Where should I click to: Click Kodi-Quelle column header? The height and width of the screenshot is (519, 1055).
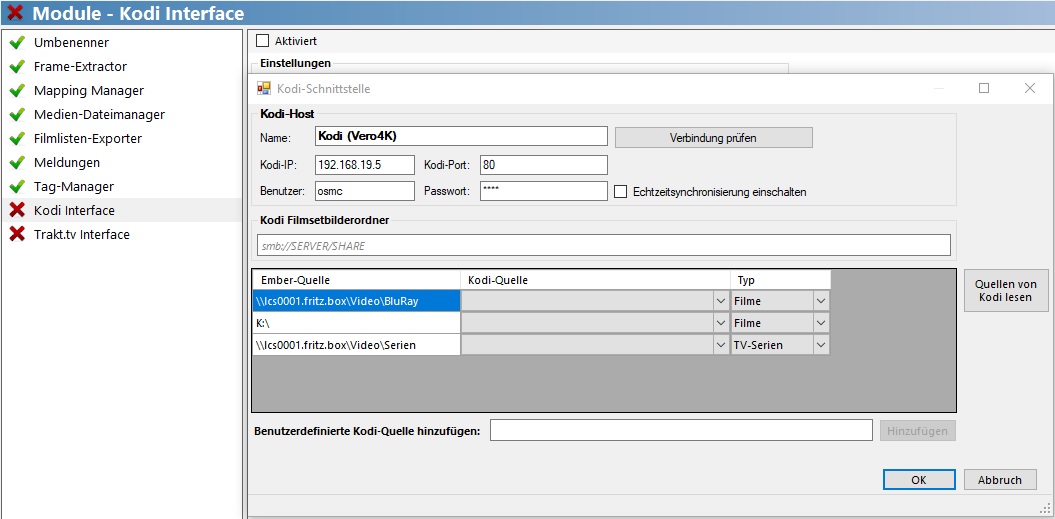tap(595, 280)
